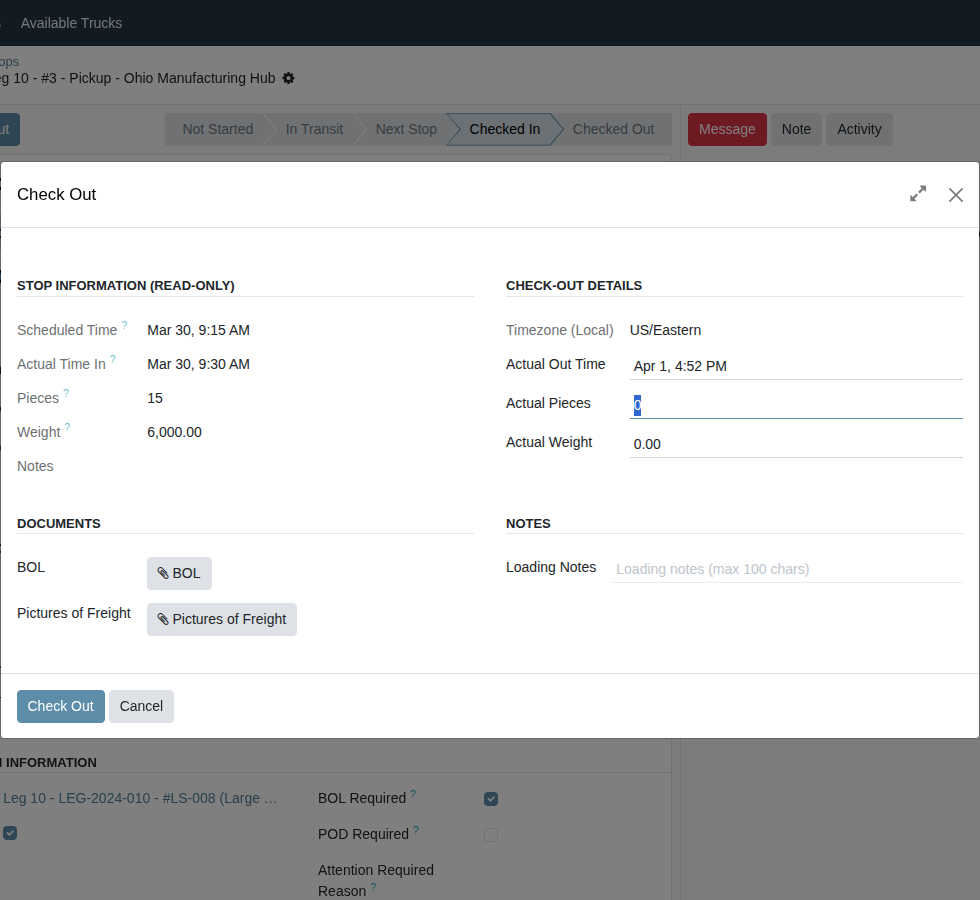The image size is (980, 900).
Task: Click the Notes section heading on the right
Action: point(528,524)
